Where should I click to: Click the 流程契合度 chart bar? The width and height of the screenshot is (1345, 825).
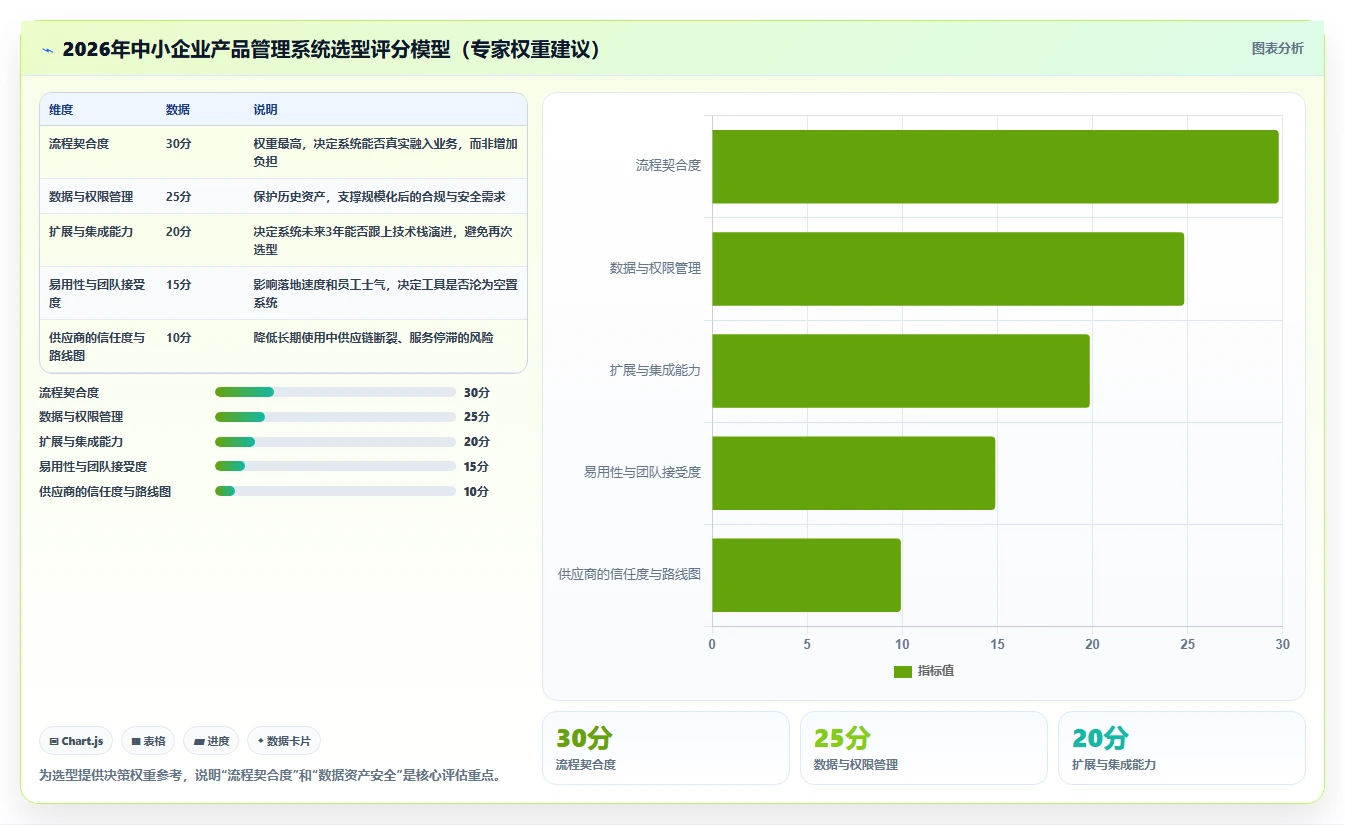[x=995, y=167]
